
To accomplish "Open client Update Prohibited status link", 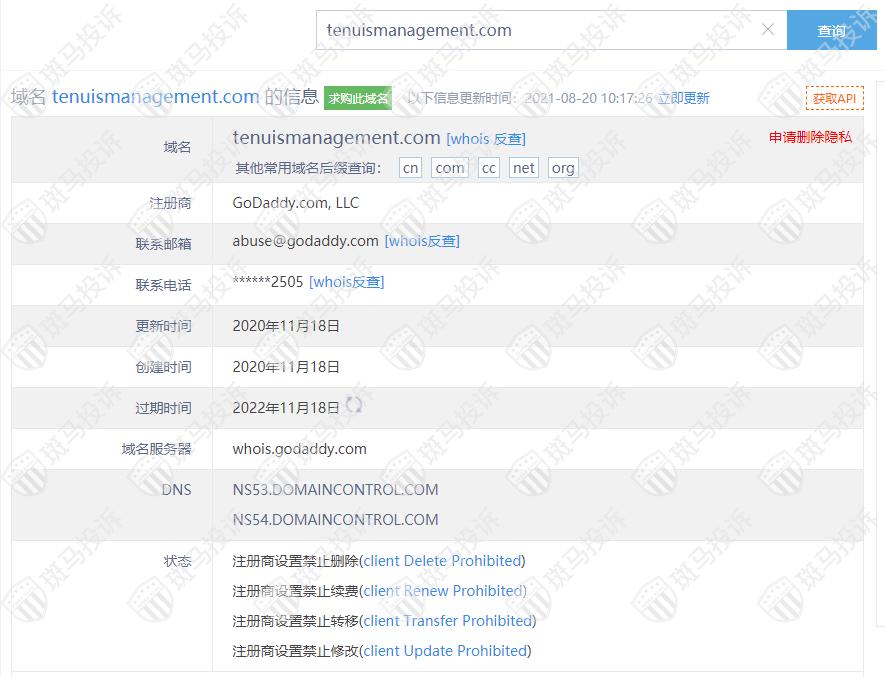I will tap(445, 651).
